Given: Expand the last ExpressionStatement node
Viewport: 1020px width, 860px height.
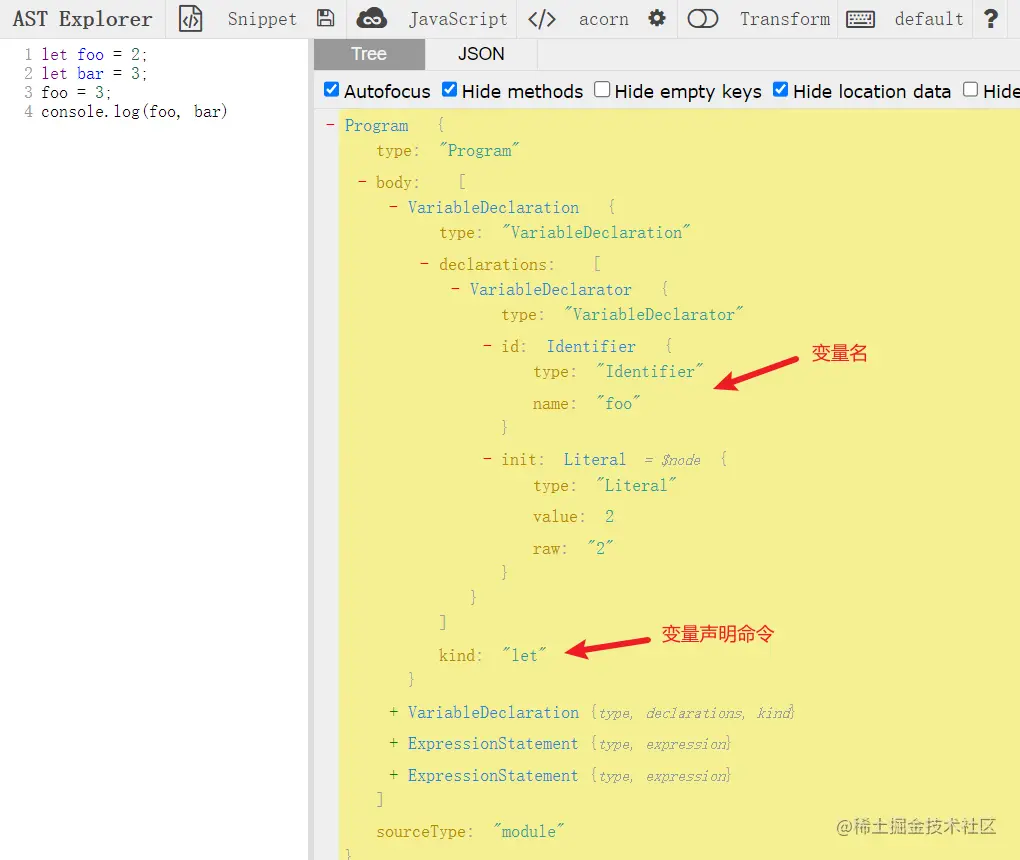Looking at the screenshot, I should [x=394, y=775].
